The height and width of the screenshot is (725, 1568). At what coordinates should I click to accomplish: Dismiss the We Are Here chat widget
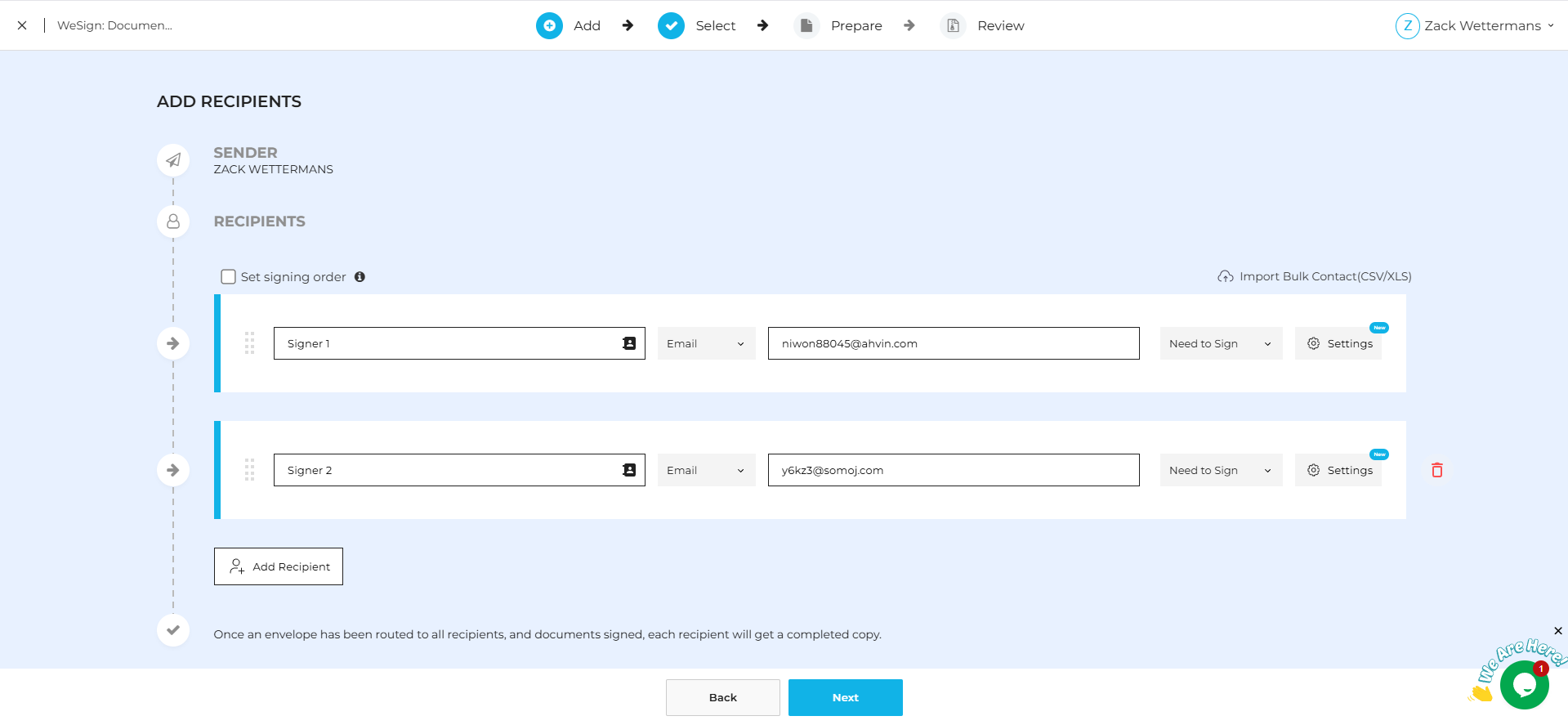pyautogui.click(x=1557, y=631)
